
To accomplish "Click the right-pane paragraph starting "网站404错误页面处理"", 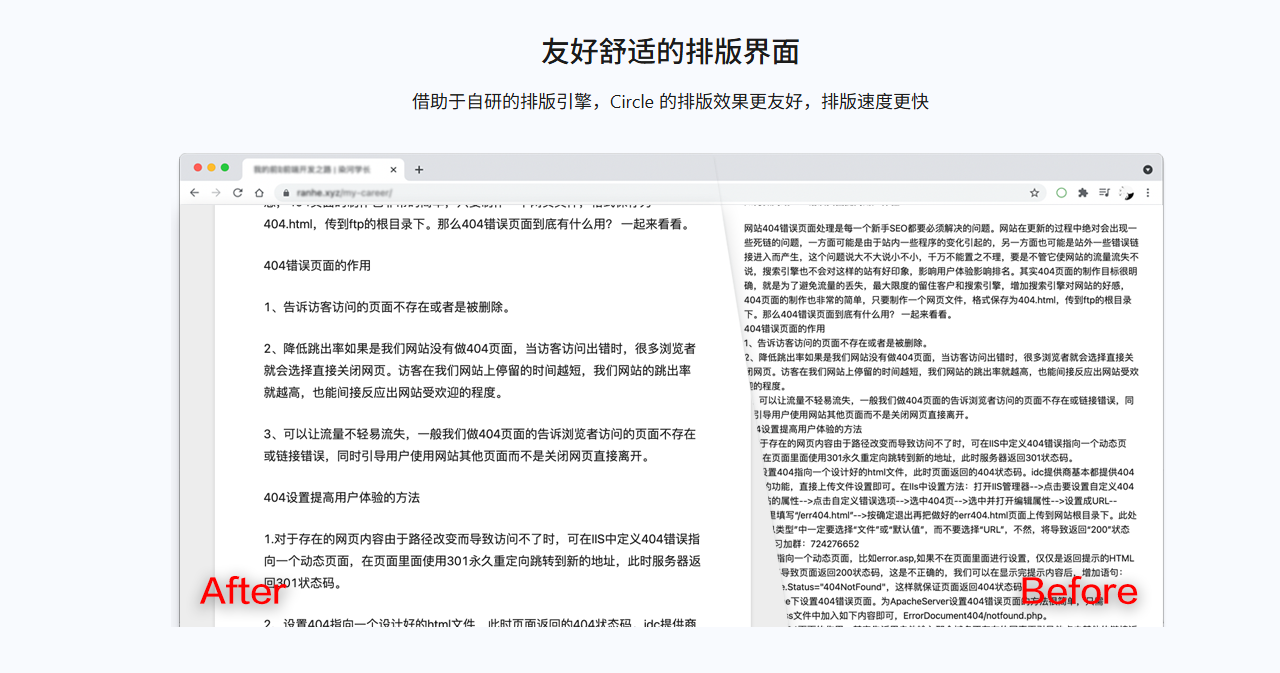I will point(941,271).
